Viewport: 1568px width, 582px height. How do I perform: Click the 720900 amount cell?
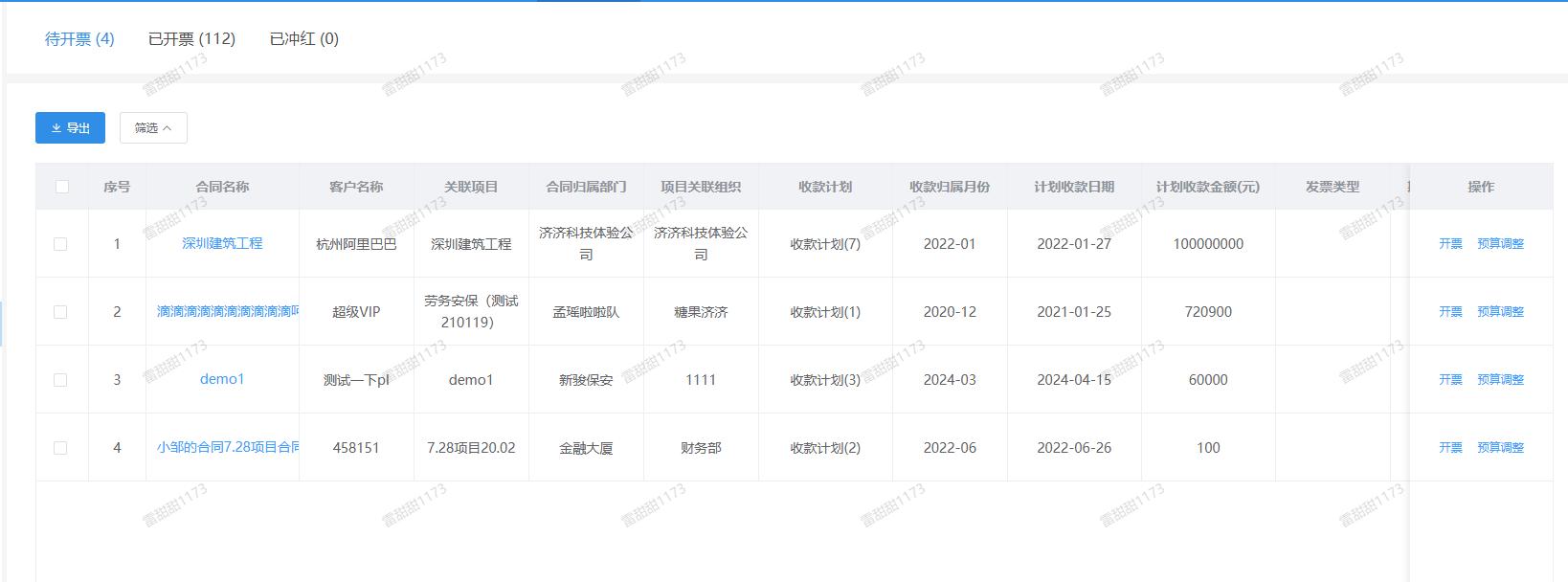(x=1208, y=312)
